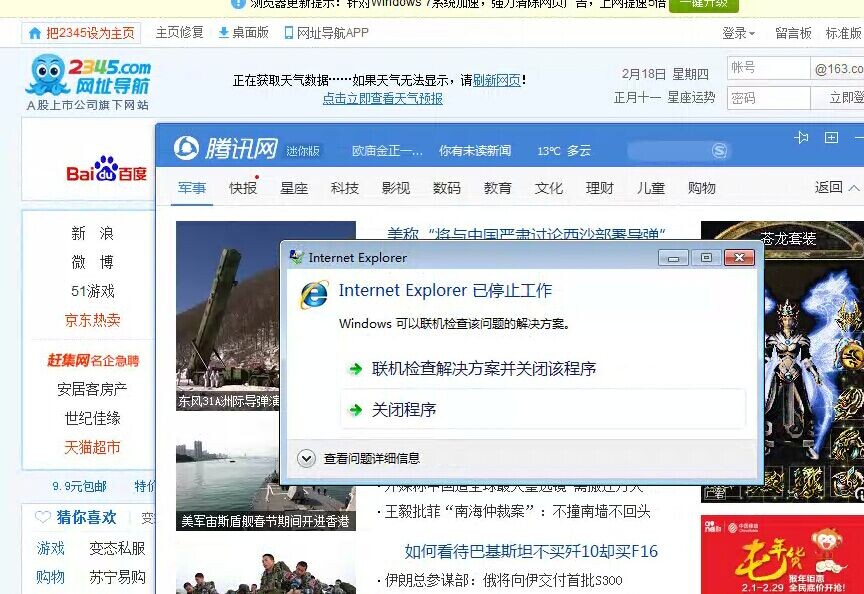Click 你有未读新闻 in 腾讯网 header
The width and height of the screenshot is (864, 594).
pos(475,150)
